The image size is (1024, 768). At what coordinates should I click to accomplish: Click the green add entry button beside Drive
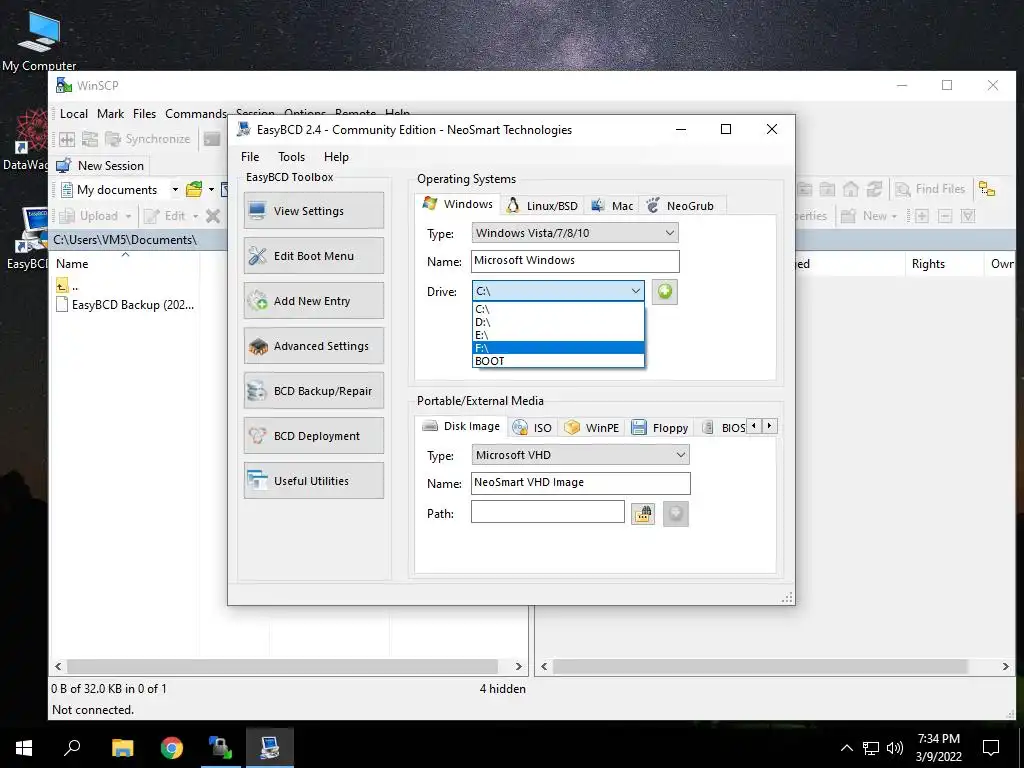tap(664, 291)
